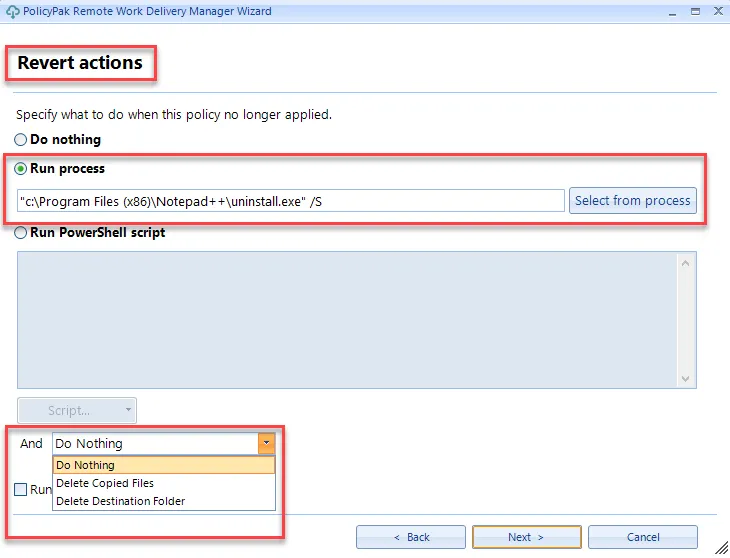Tick the Run checkbox below the dropdown
The height and width of the screenshot is (558, 730).
pos(20,490)
